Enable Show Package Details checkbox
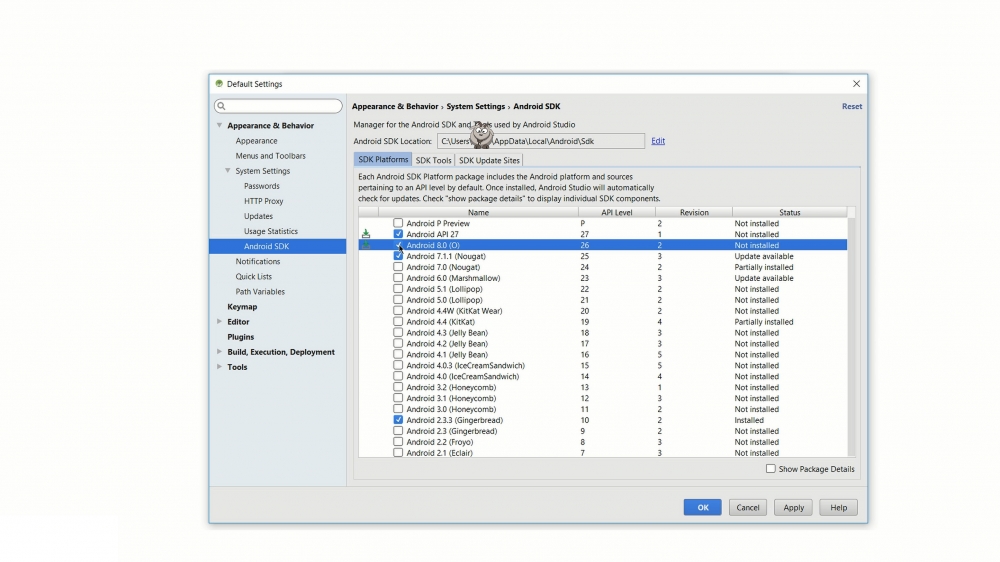 tap(770, 469)
